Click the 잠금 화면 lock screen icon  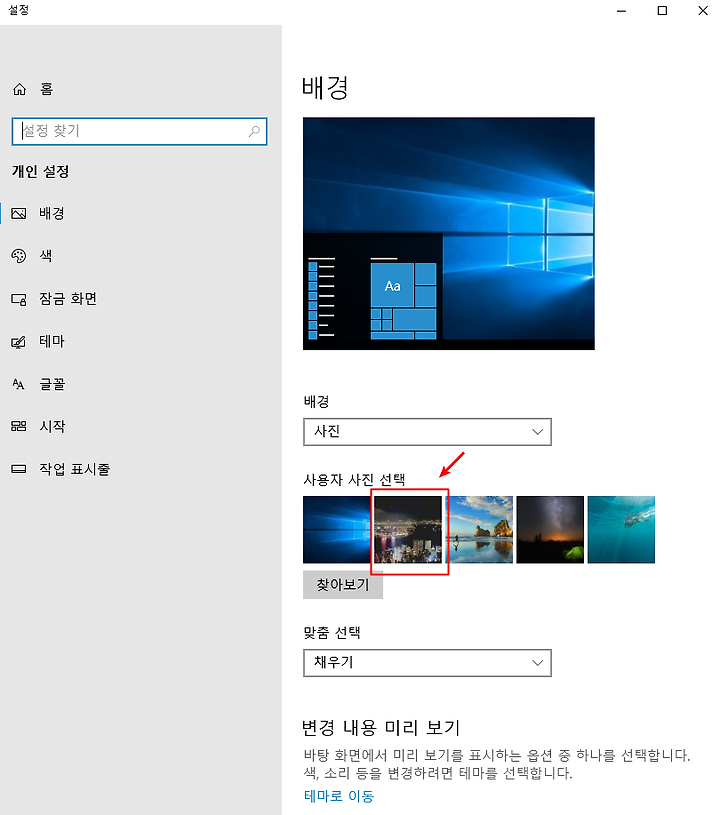(x=19, y=299)
